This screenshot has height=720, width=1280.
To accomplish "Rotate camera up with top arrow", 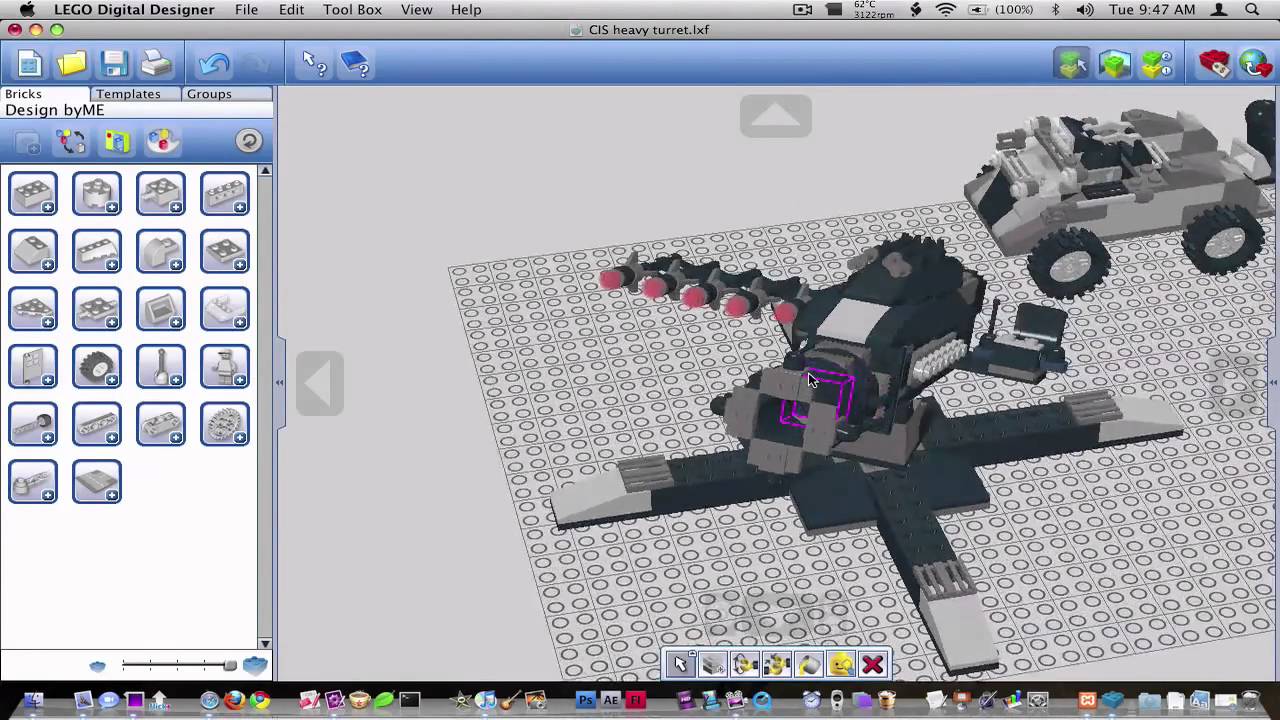I will point(776,116).
